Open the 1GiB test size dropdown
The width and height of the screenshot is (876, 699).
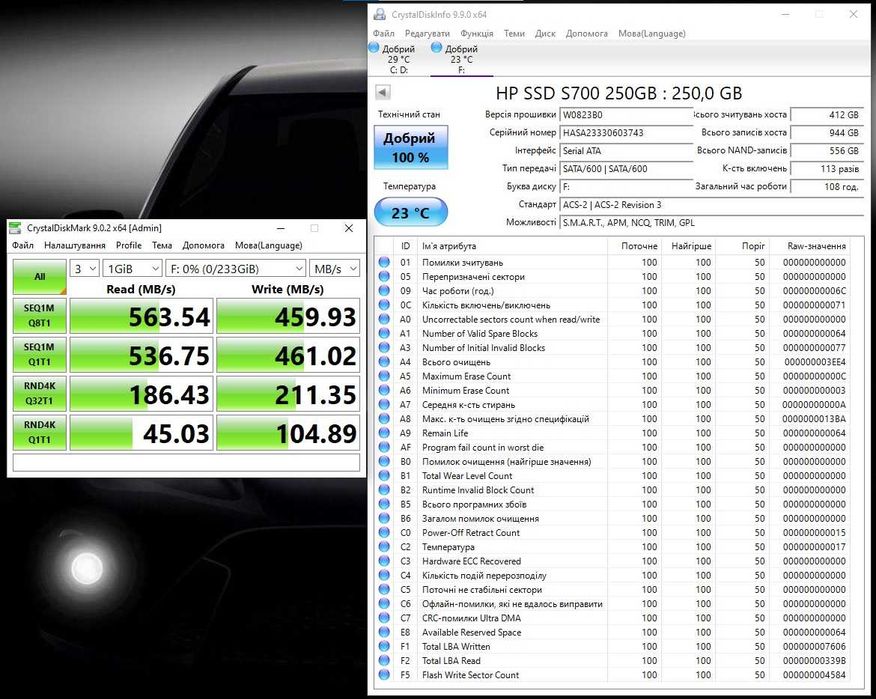[x=132, y=269]
